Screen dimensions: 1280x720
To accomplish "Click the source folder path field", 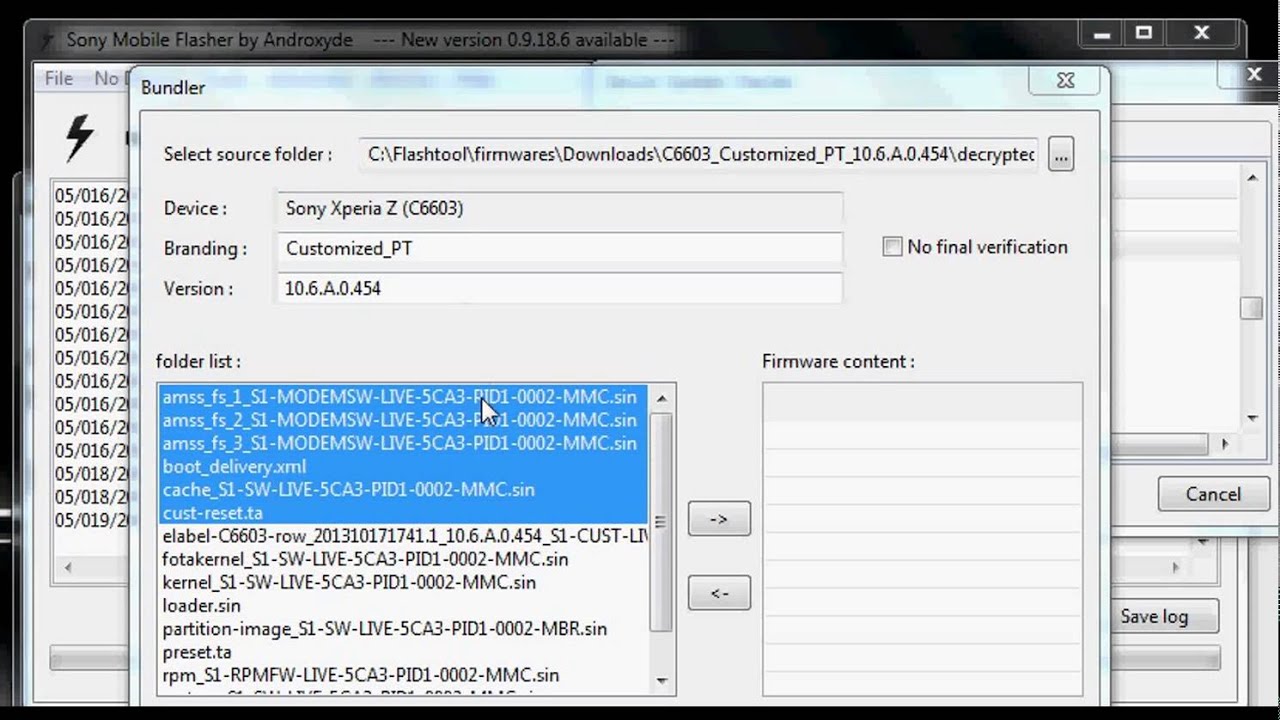I will coord(700,154).
